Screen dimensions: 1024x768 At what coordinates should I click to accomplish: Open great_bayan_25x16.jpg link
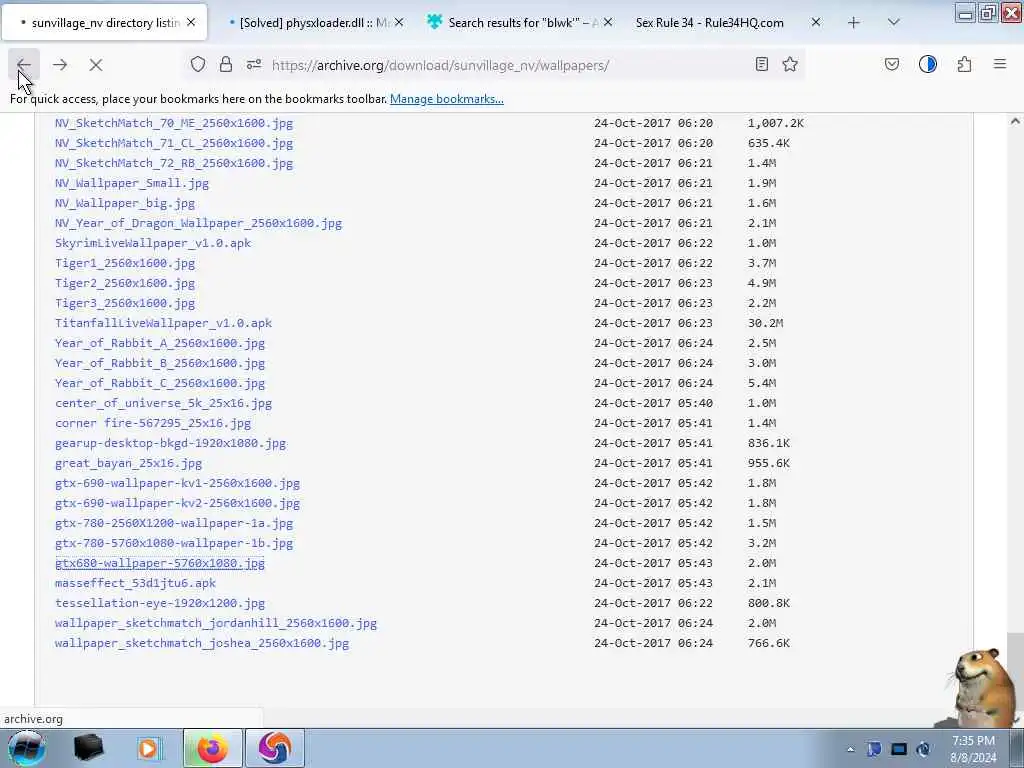pos(129,463)
